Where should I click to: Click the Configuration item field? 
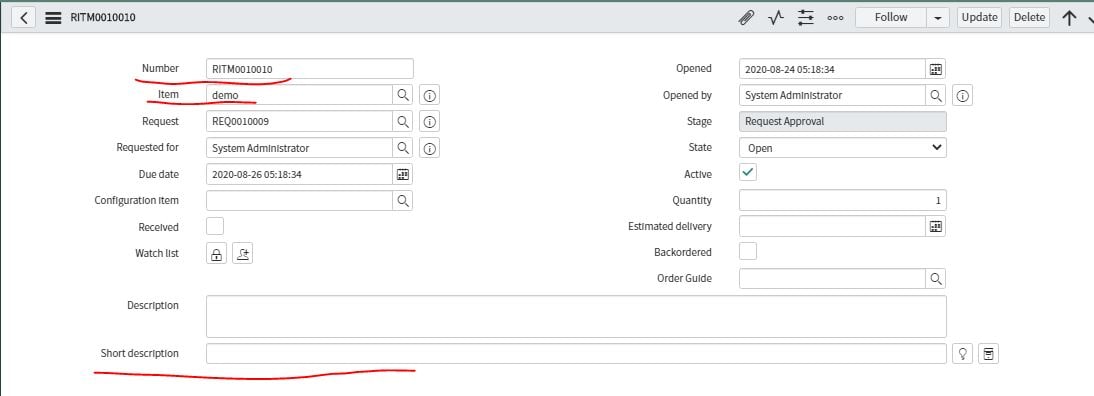[x=299, y=200]
